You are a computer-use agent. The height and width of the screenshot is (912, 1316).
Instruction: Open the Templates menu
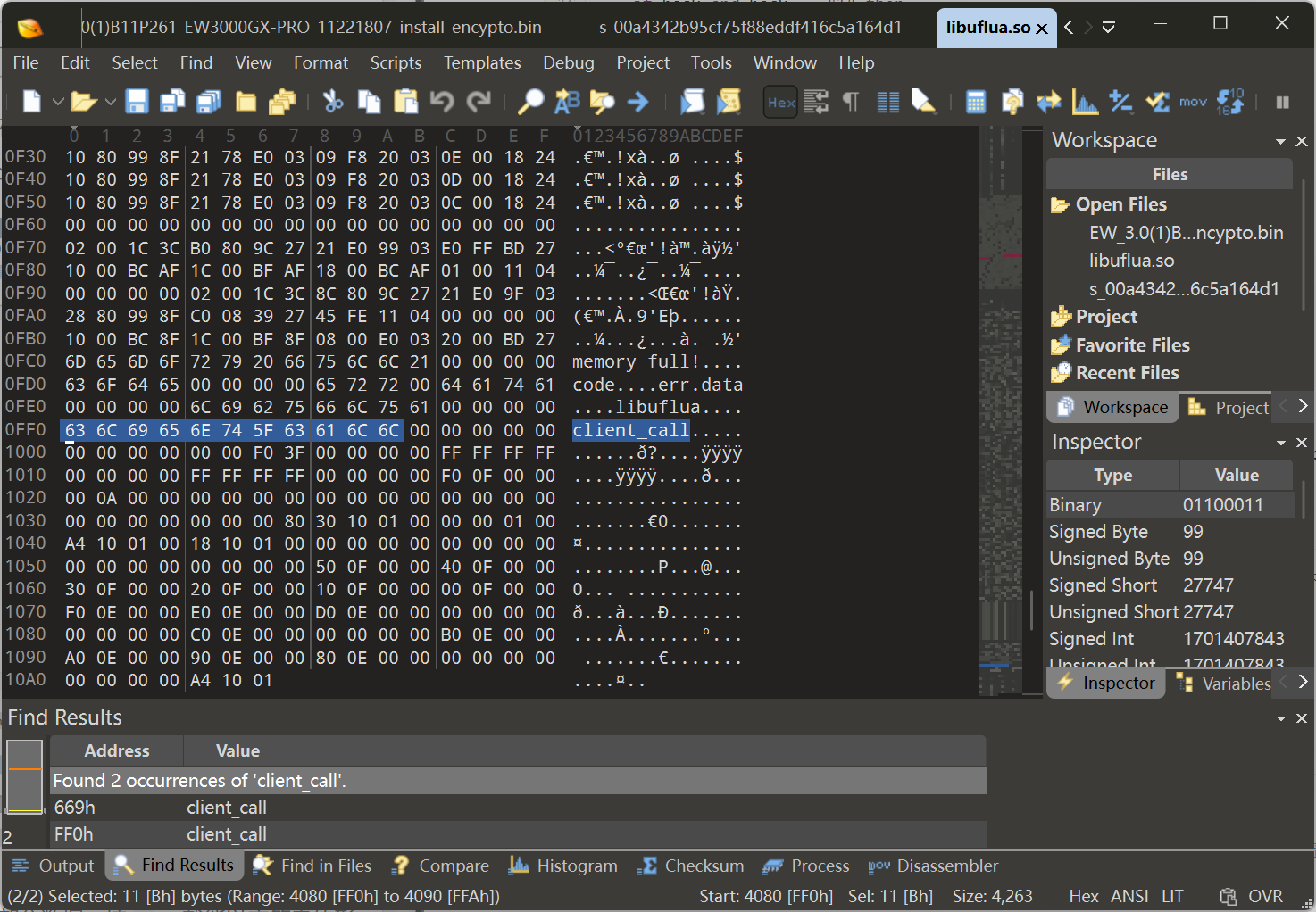pos(482,62)
